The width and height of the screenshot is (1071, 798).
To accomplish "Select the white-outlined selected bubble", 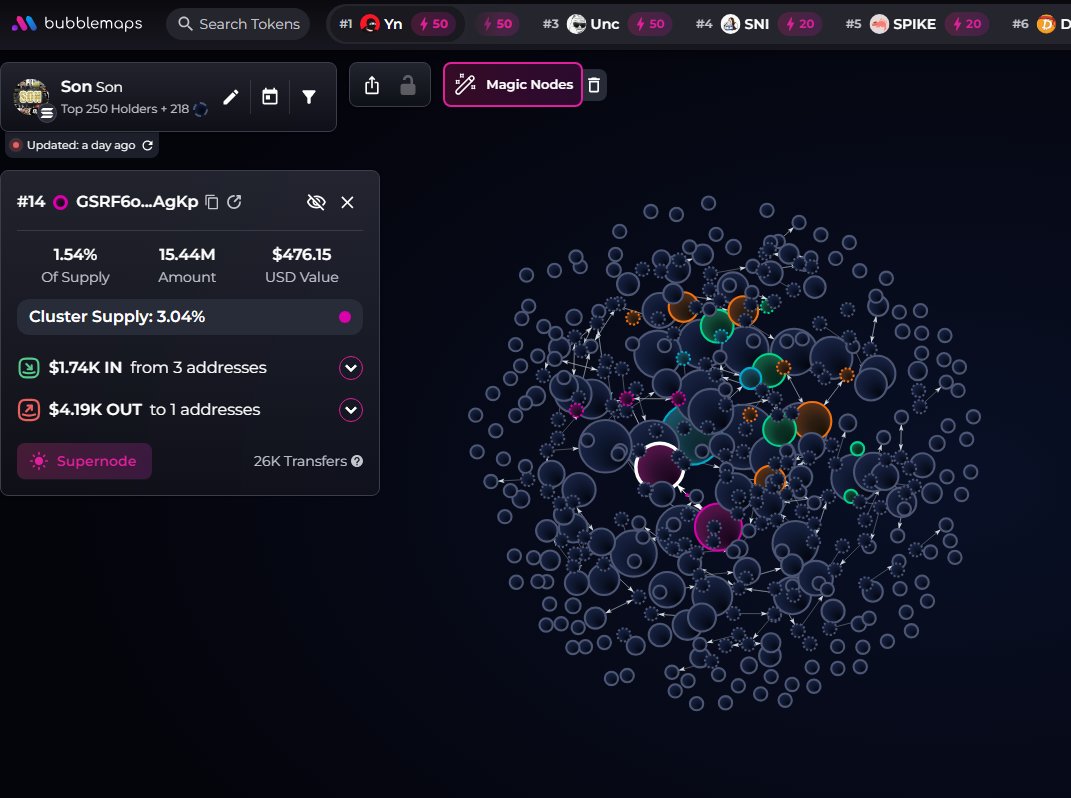I will pyautogui.click(x=658, y=465).
